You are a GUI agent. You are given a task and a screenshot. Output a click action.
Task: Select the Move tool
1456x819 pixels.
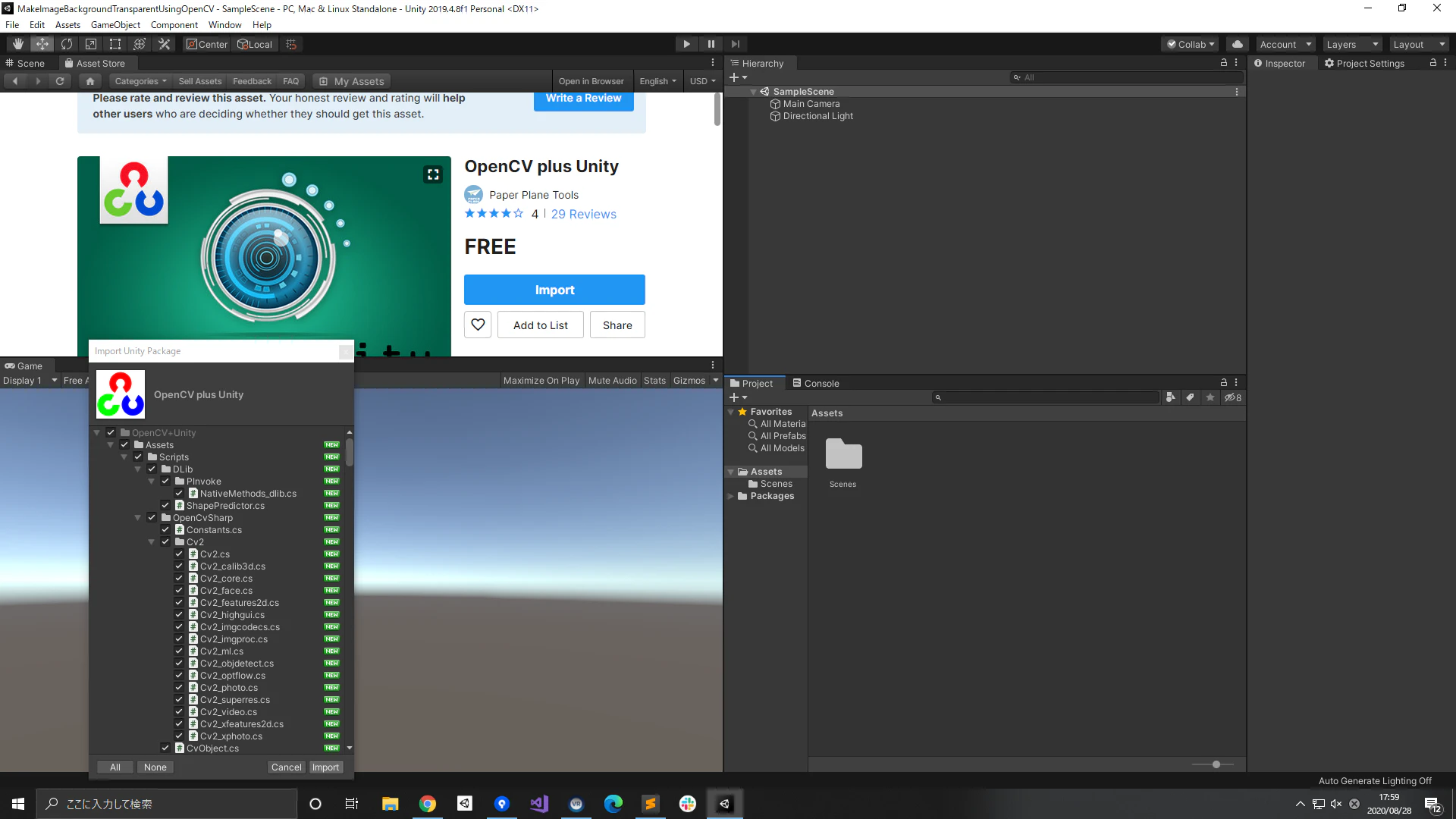[x=42, y=44]
